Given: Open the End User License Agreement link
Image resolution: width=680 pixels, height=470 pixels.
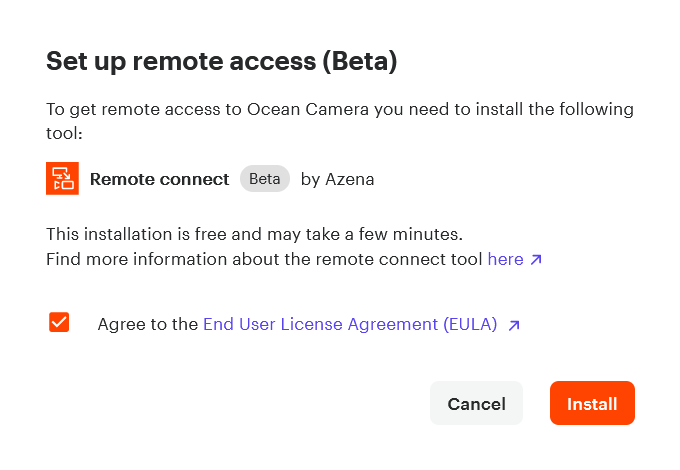Looking at the screenshot, I should 350,324.
